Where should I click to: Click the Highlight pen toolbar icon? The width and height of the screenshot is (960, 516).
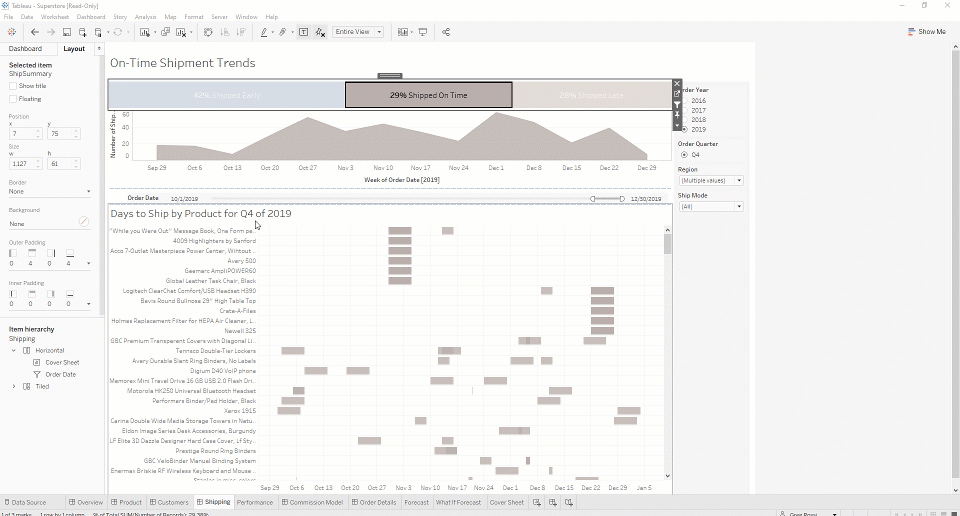pos(264,32)
